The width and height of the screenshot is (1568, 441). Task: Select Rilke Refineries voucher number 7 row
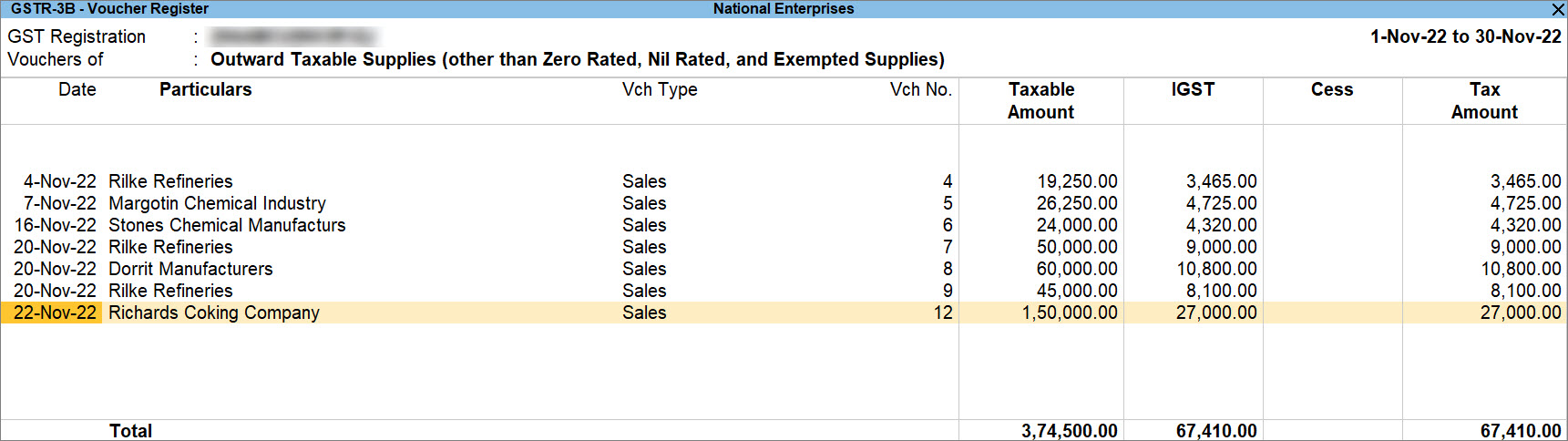point(784,247)
